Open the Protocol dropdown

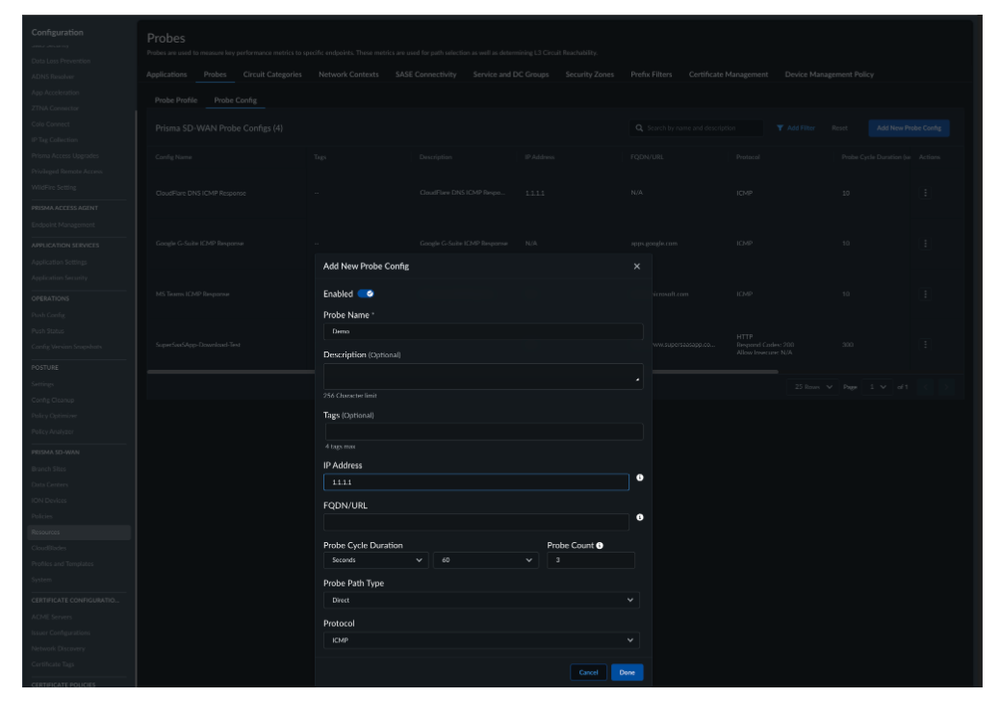481,640
